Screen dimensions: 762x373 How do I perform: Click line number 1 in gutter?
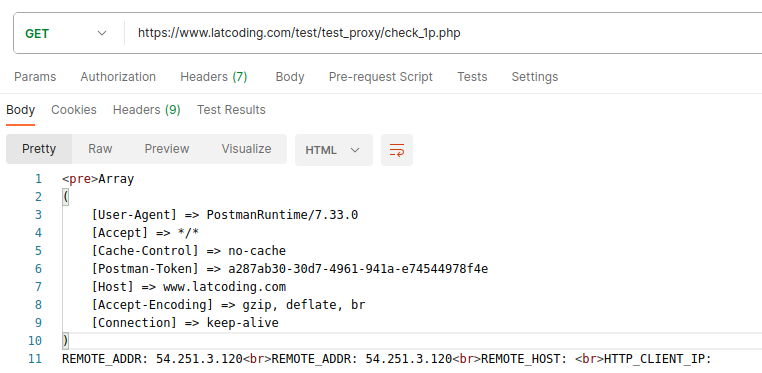(38, 179)
